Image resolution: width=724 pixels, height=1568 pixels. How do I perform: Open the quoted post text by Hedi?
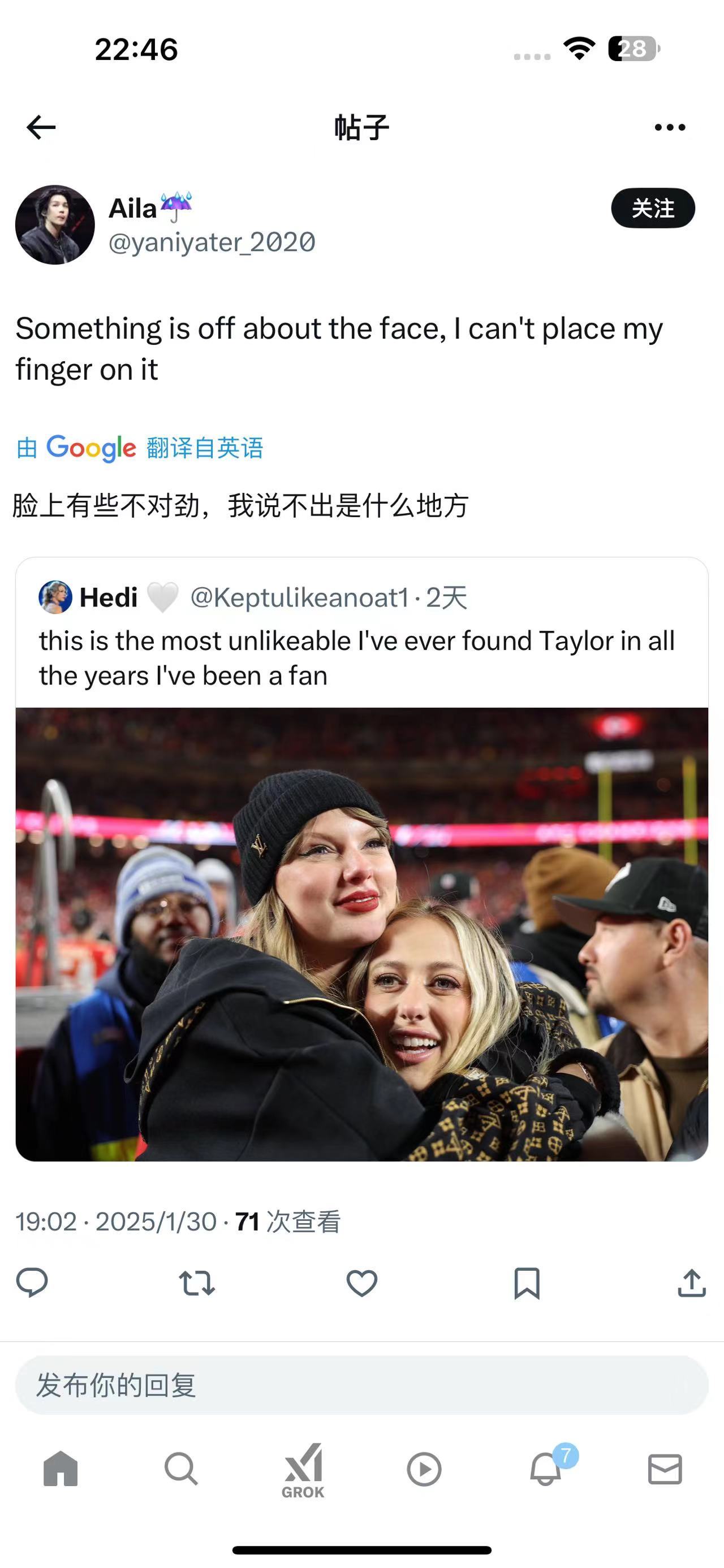(x=357, y=658)
